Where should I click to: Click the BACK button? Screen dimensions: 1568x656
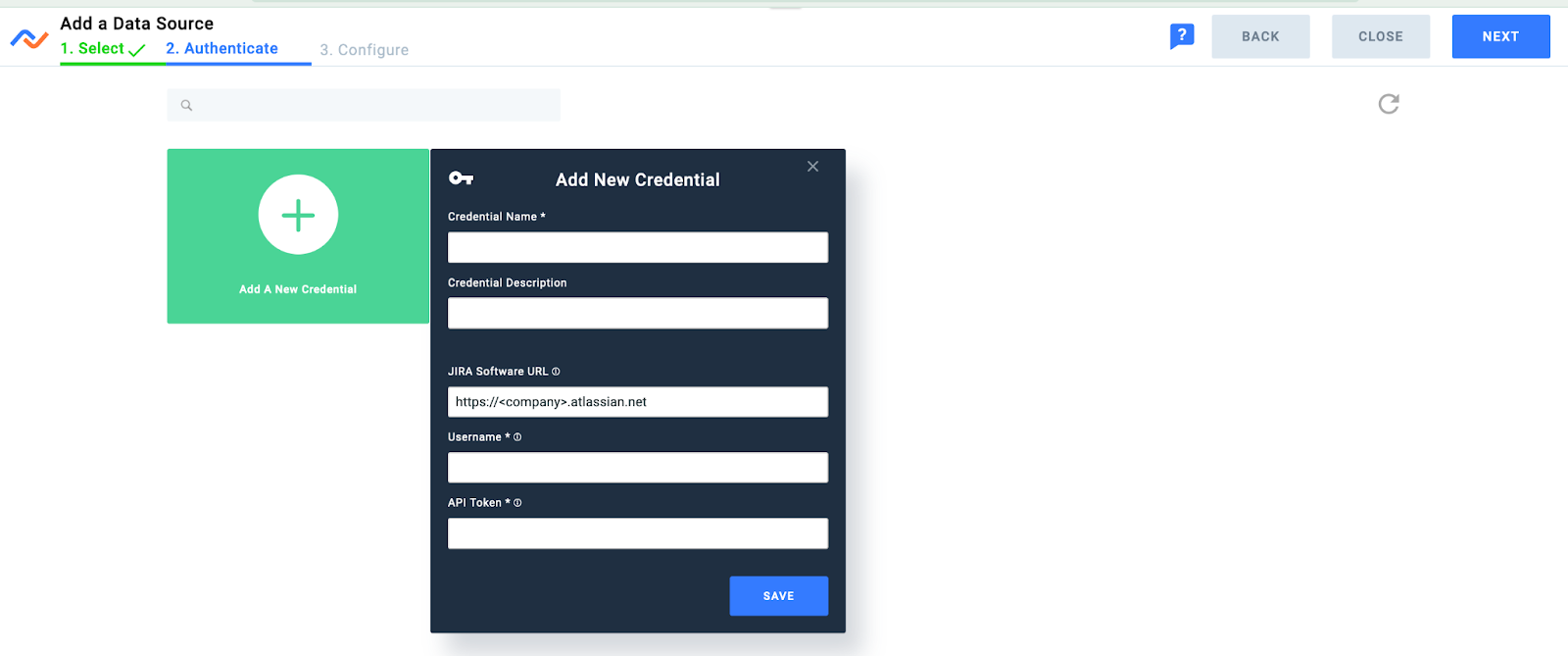[x=1259, y=35]
